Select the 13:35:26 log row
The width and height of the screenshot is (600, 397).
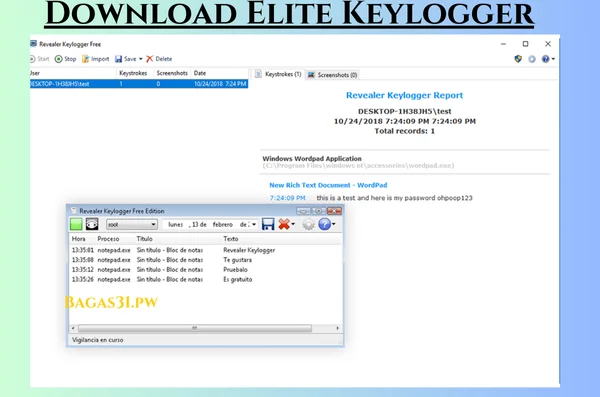[x=205, y=279]
